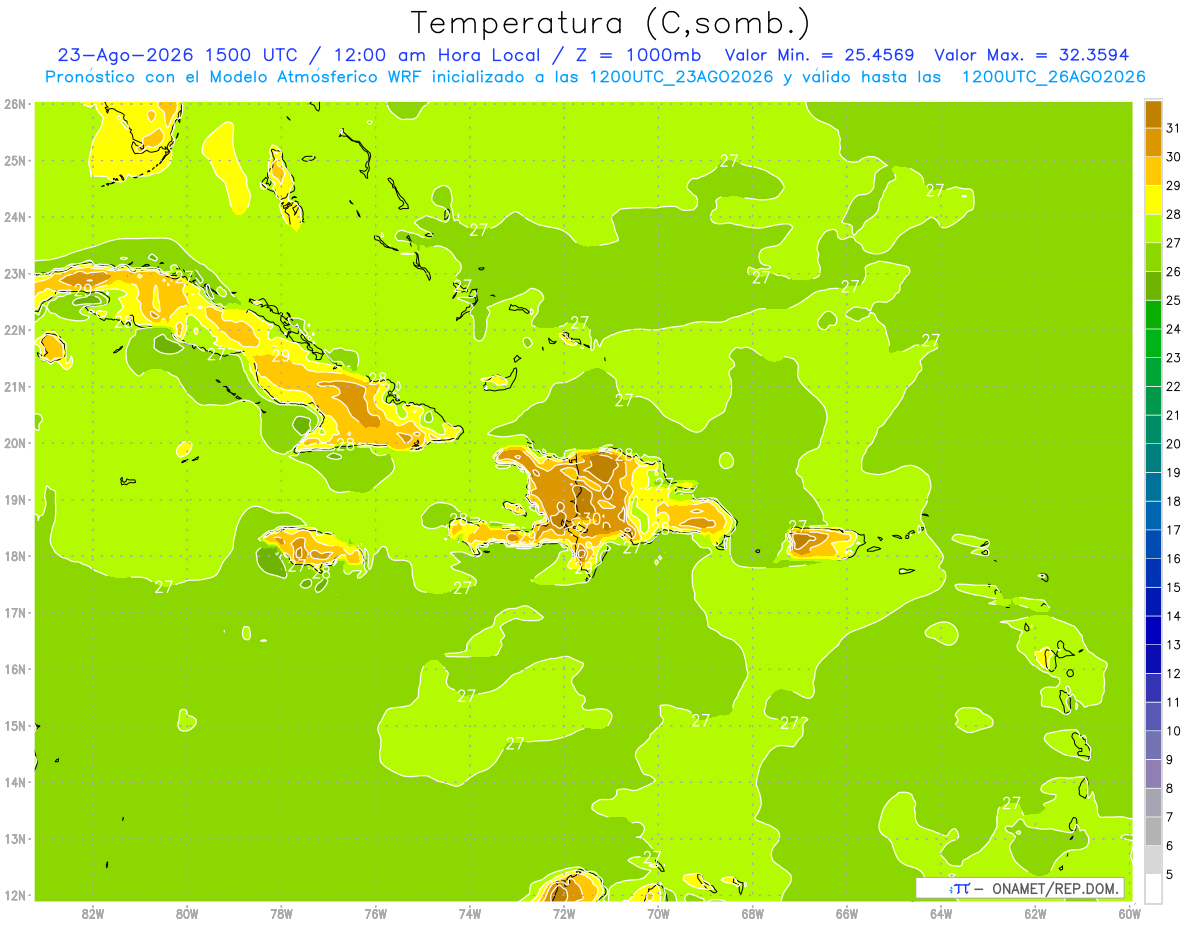This screenshot has width=1200, height=927.
Task: Click the '16N' latitude axis label
Action: tap(14, 669)
